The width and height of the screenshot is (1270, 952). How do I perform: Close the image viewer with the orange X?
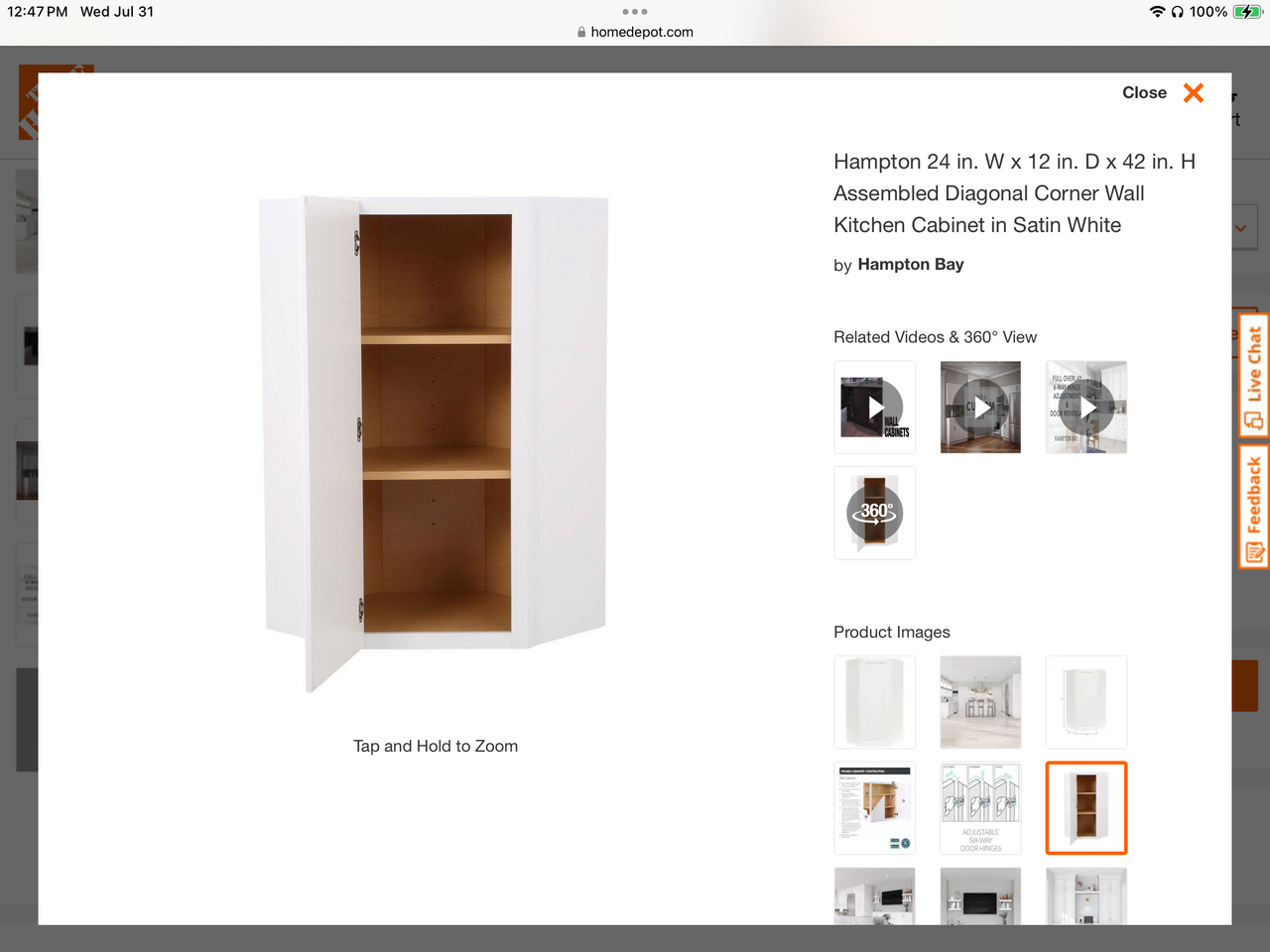pyautogui.click(x=1194, y=93)
